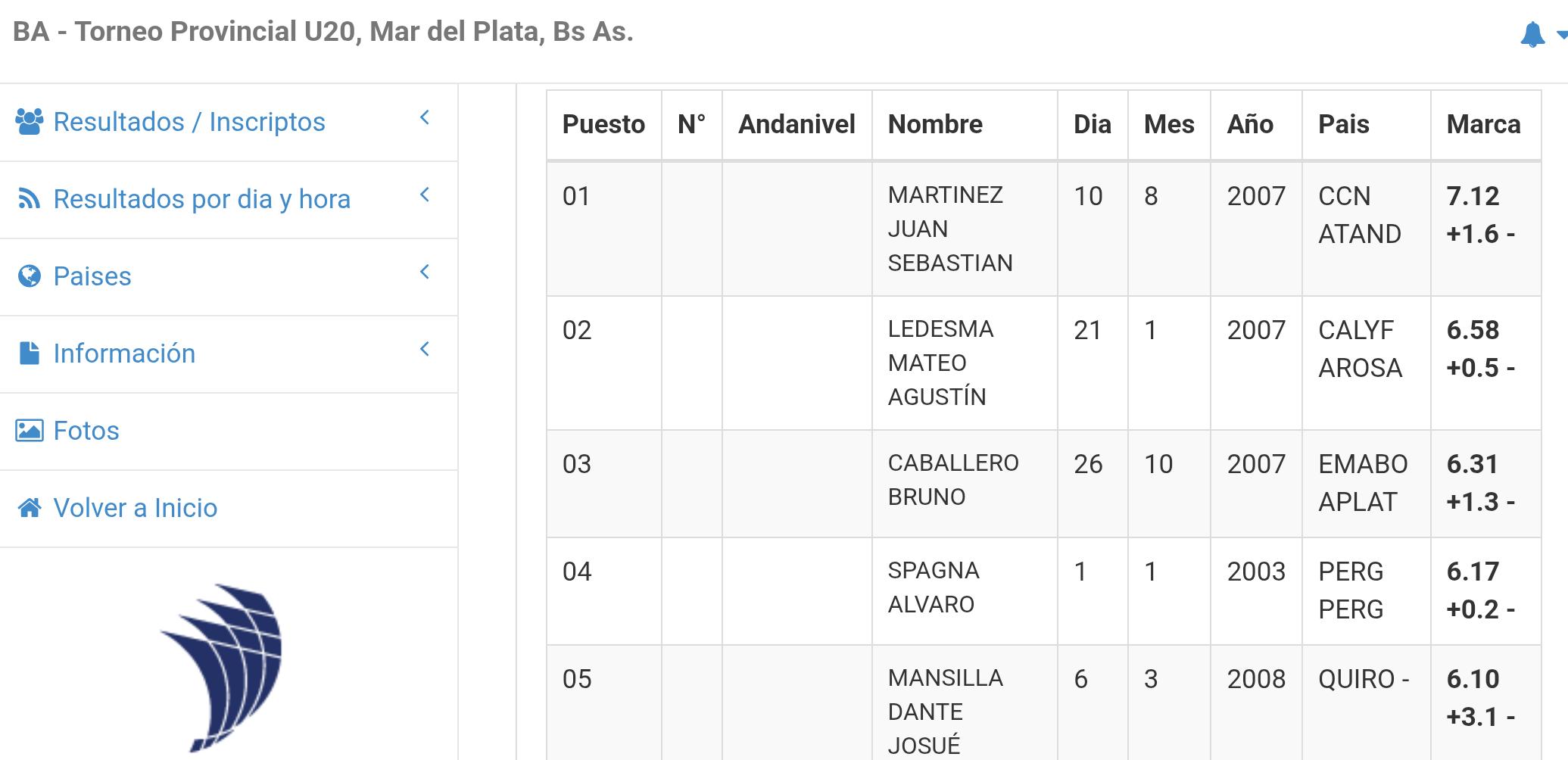Click the Marca column header

[1483, 124]
